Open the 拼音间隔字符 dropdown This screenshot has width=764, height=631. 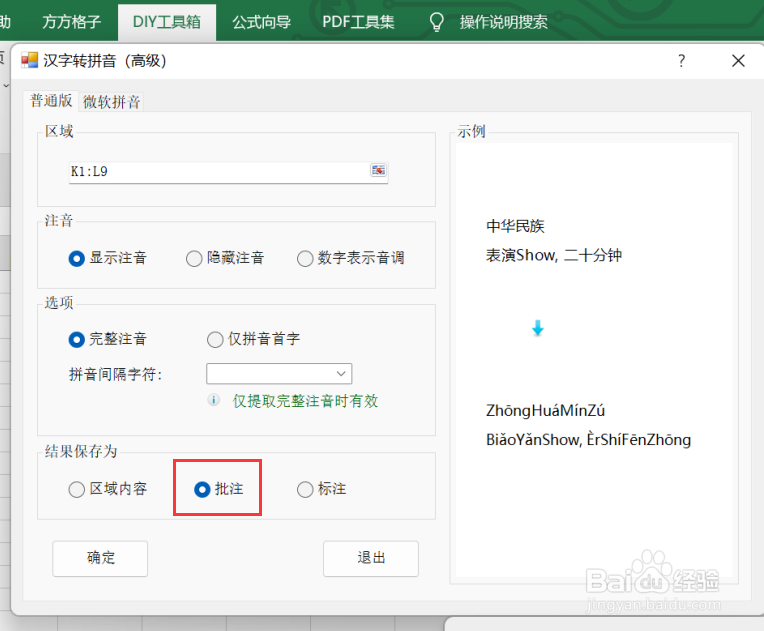point(279,374)
